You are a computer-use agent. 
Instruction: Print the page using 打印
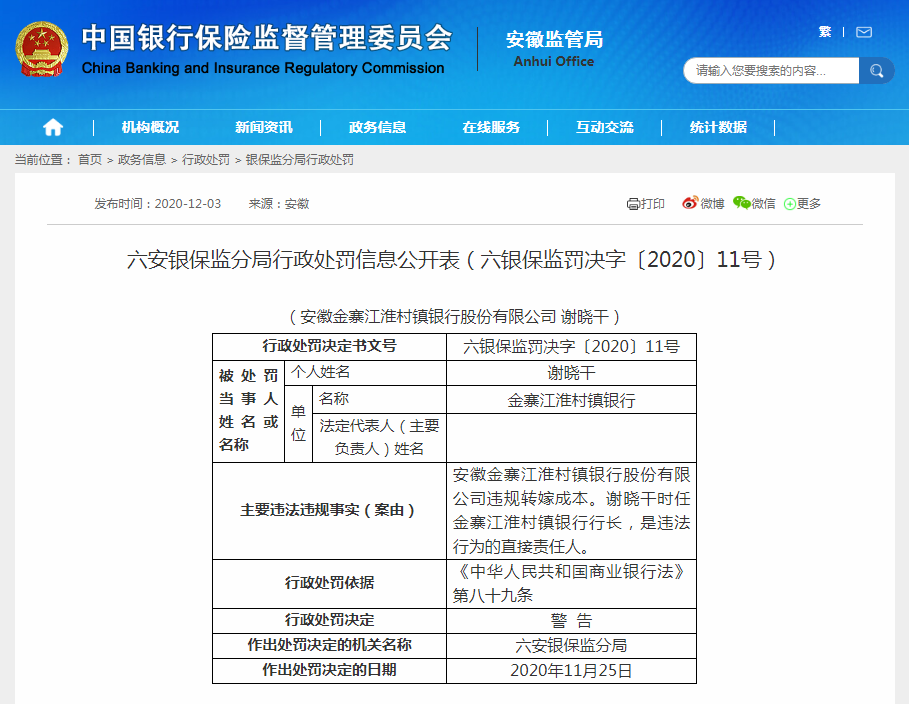[x=645, y=204]
